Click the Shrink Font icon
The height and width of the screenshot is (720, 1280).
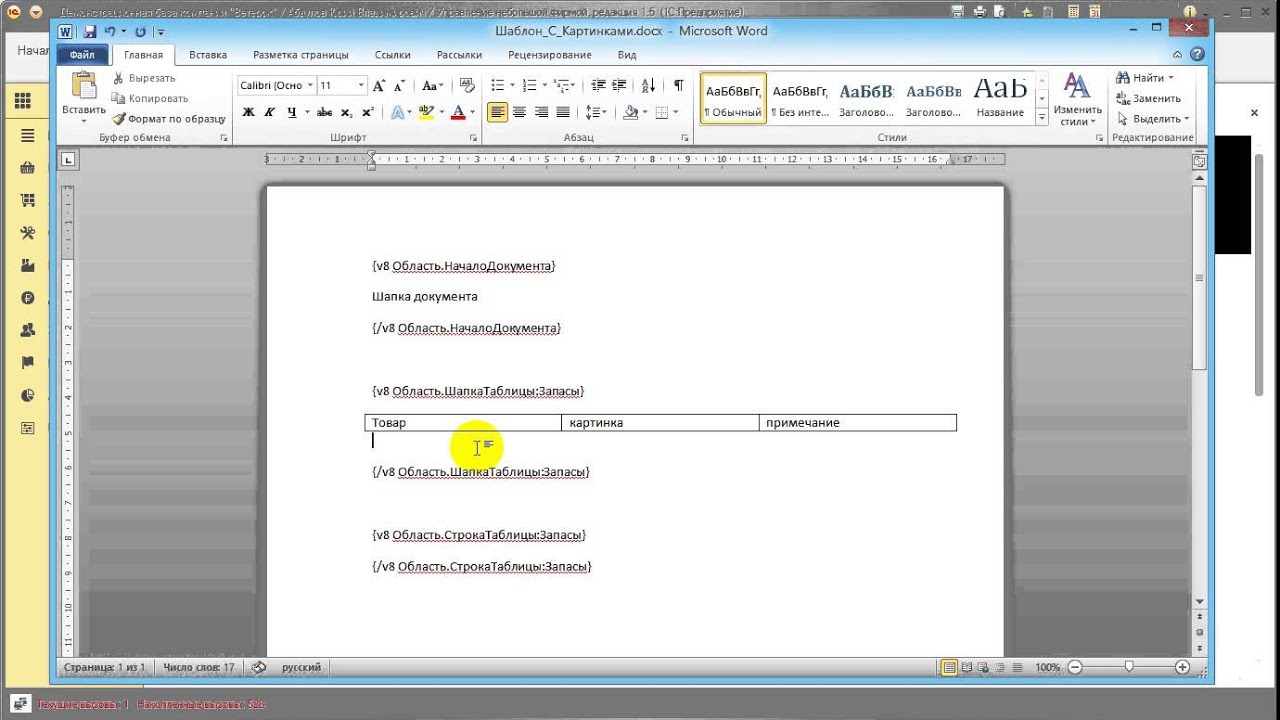tap(399, 86)
